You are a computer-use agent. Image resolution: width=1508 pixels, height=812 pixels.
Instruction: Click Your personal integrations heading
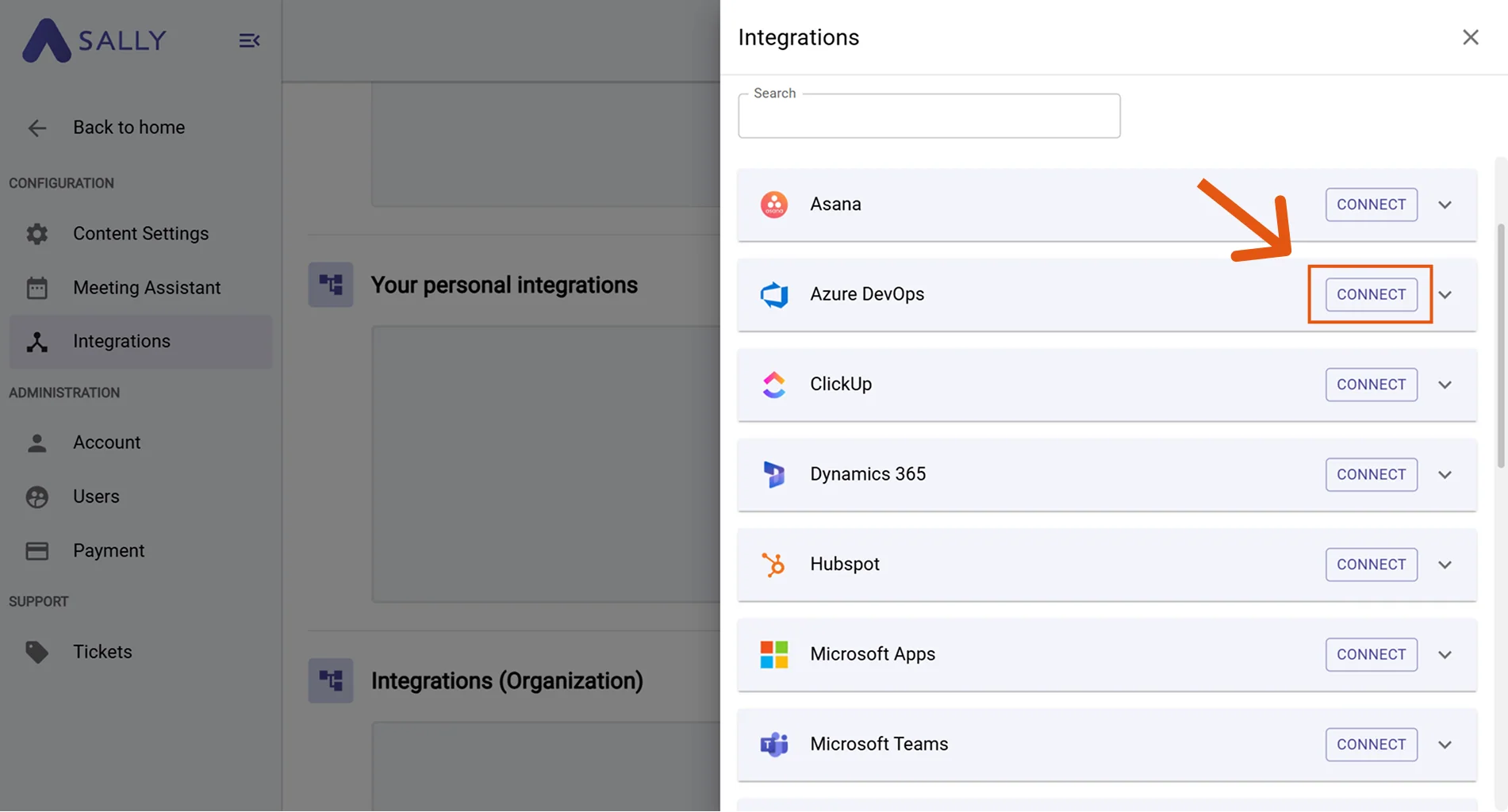[x=505, y=285]
